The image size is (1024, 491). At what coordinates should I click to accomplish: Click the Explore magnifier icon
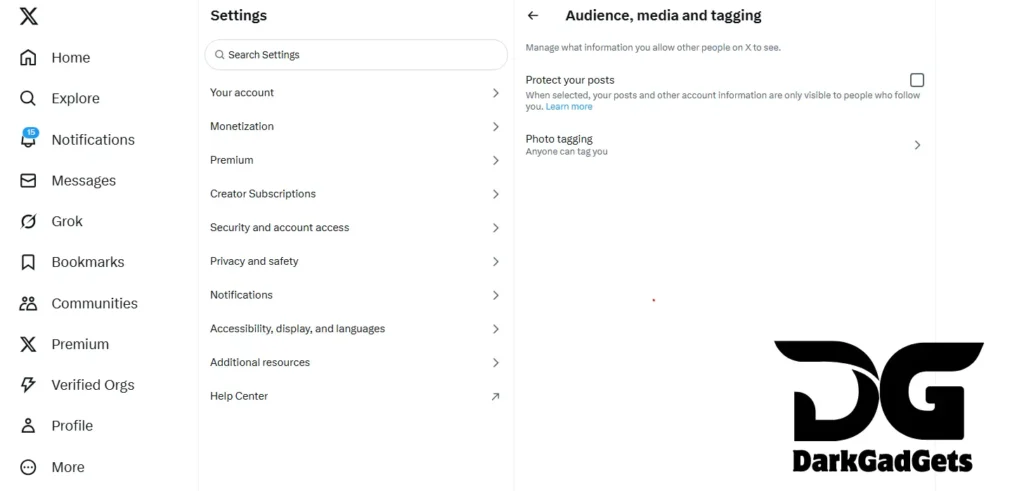click(28, 99)
